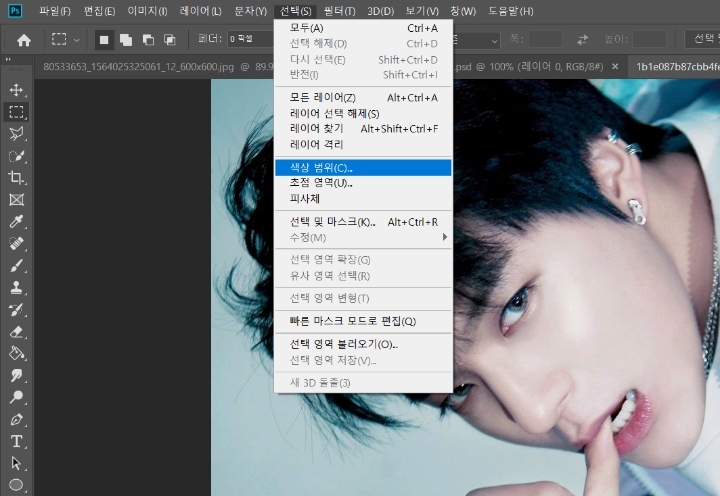720x496 pixels.
Task: Choose 색상 범위(C) menu entry
Action: [363, 168]
